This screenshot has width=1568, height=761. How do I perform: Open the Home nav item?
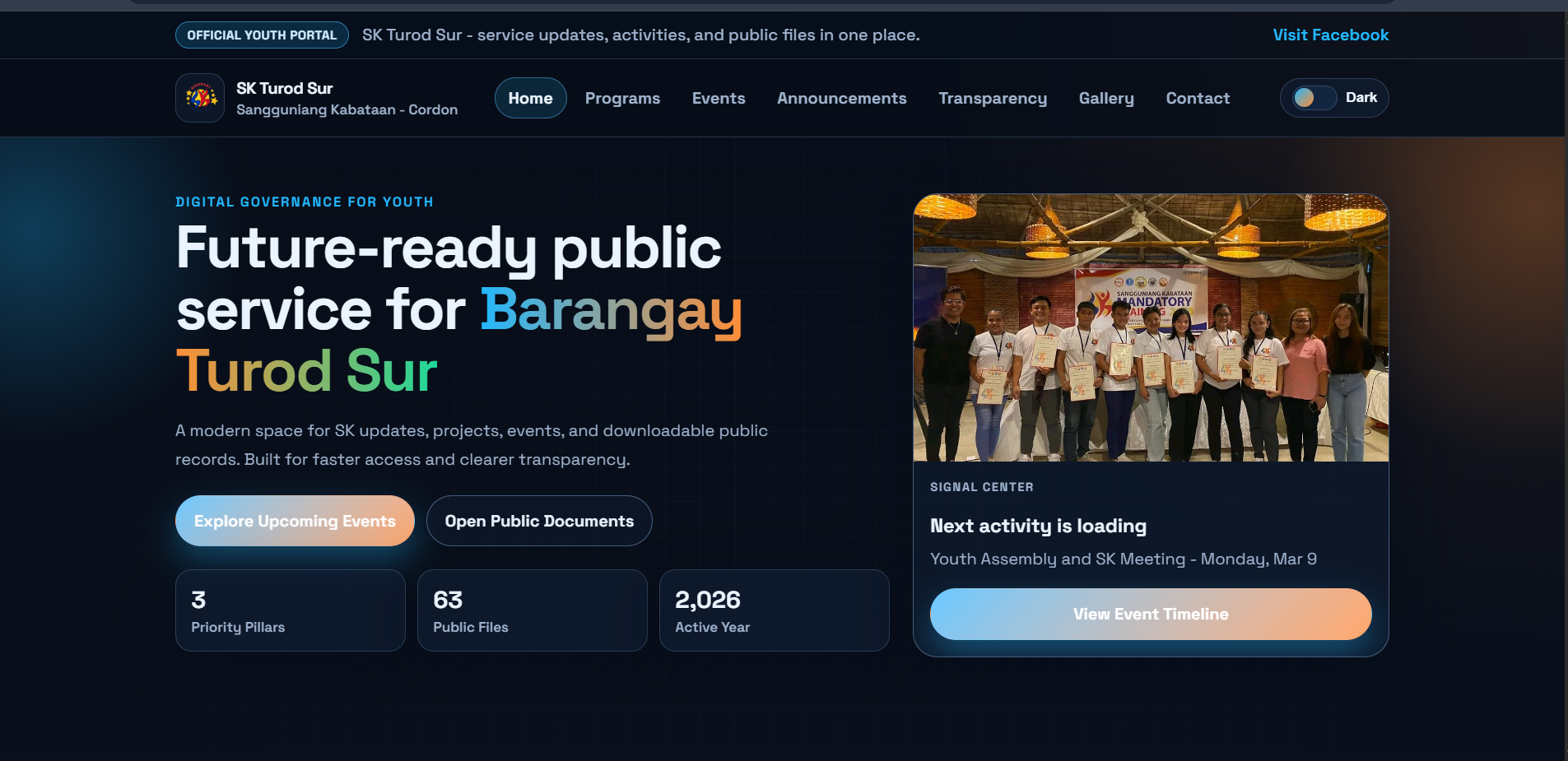tap(530, 98)
